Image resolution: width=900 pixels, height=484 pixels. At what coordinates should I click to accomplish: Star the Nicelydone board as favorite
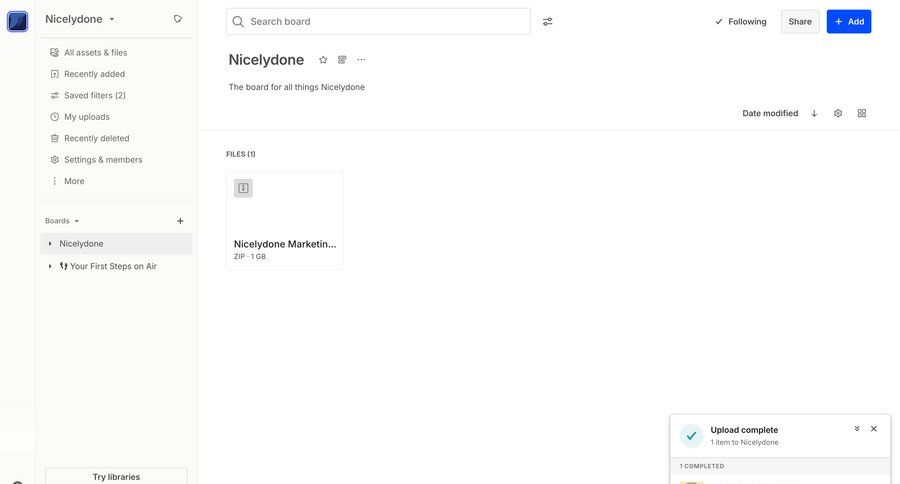323,60
